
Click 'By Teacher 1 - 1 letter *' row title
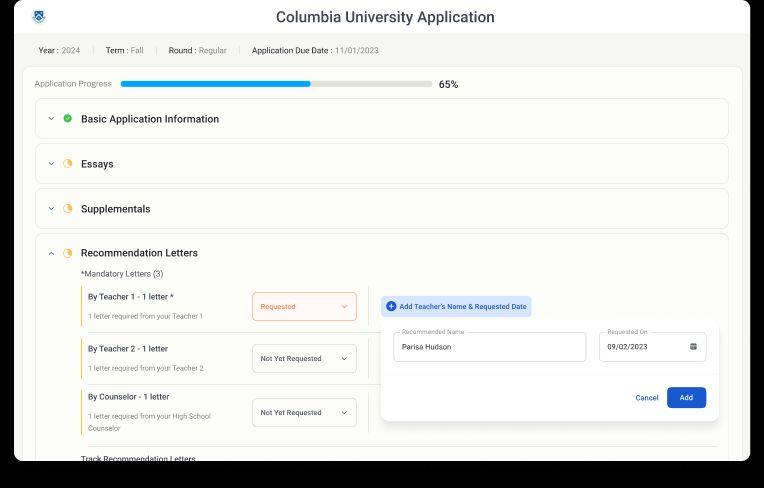click(131, 297)
